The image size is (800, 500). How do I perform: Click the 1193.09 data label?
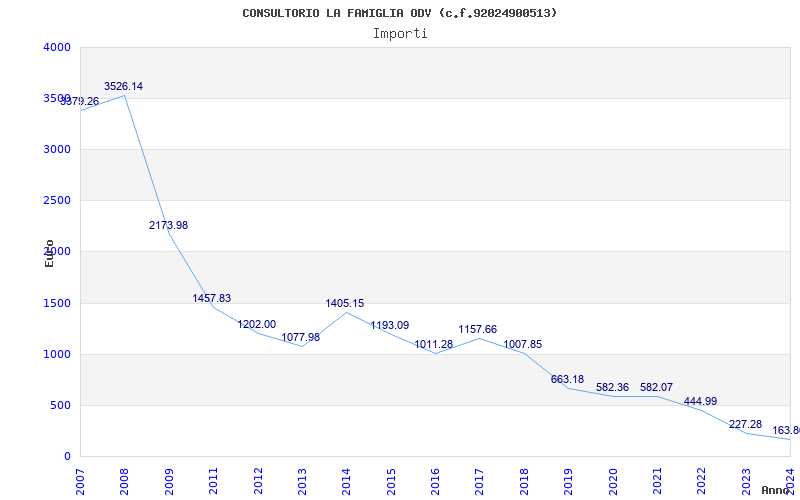[390, 326]
